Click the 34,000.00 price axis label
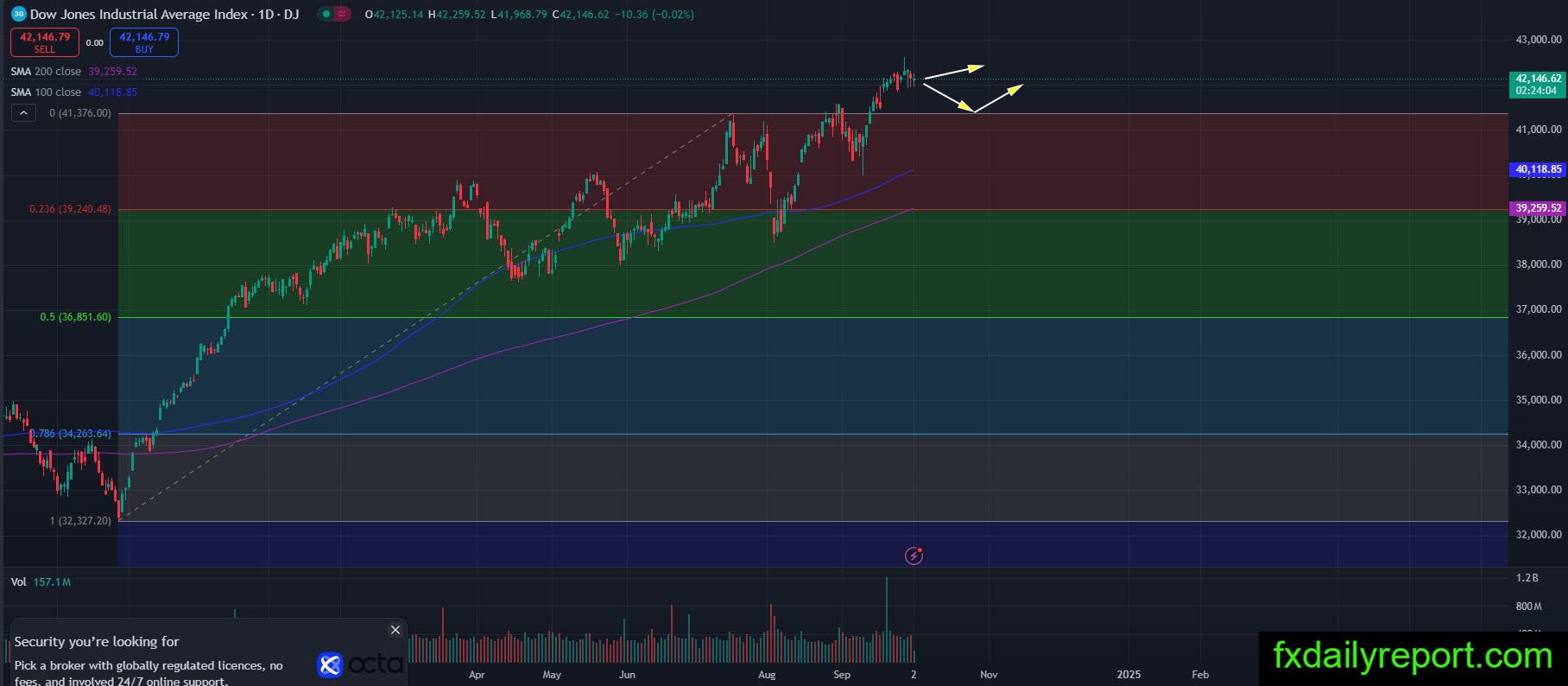1568x686 pixels. point(1539,445)
